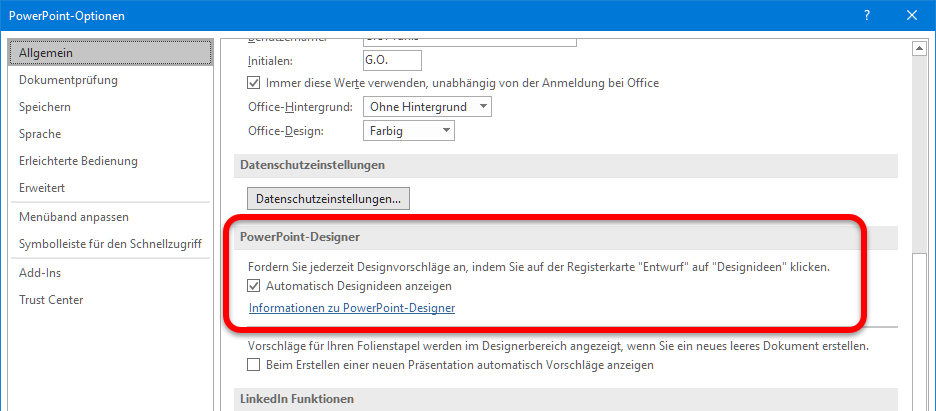Open the Speichern options
The image size is (936, 411).
pyautogui.click(x=45, y=107)
